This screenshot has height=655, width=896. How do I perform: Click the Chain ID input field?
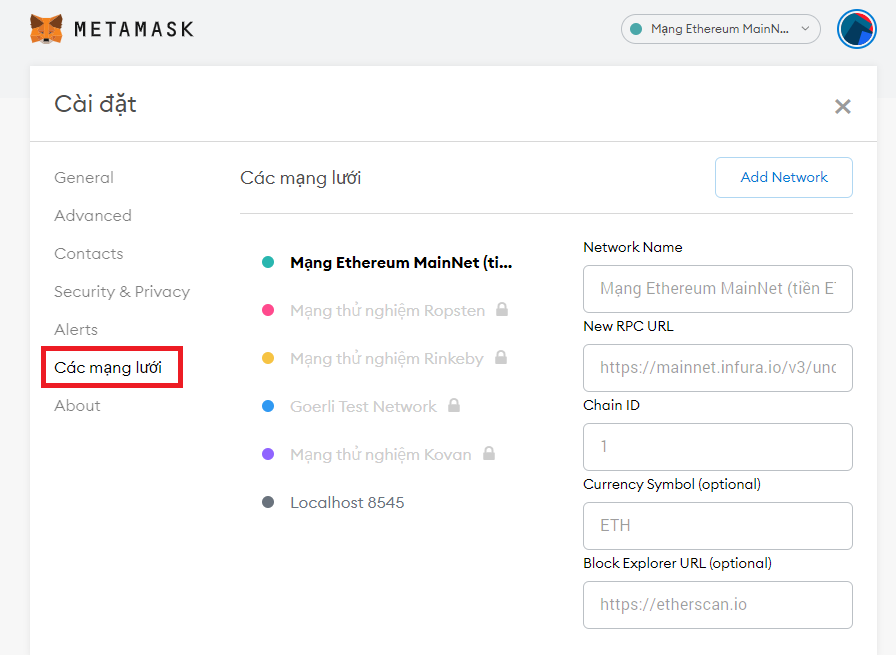718,447
